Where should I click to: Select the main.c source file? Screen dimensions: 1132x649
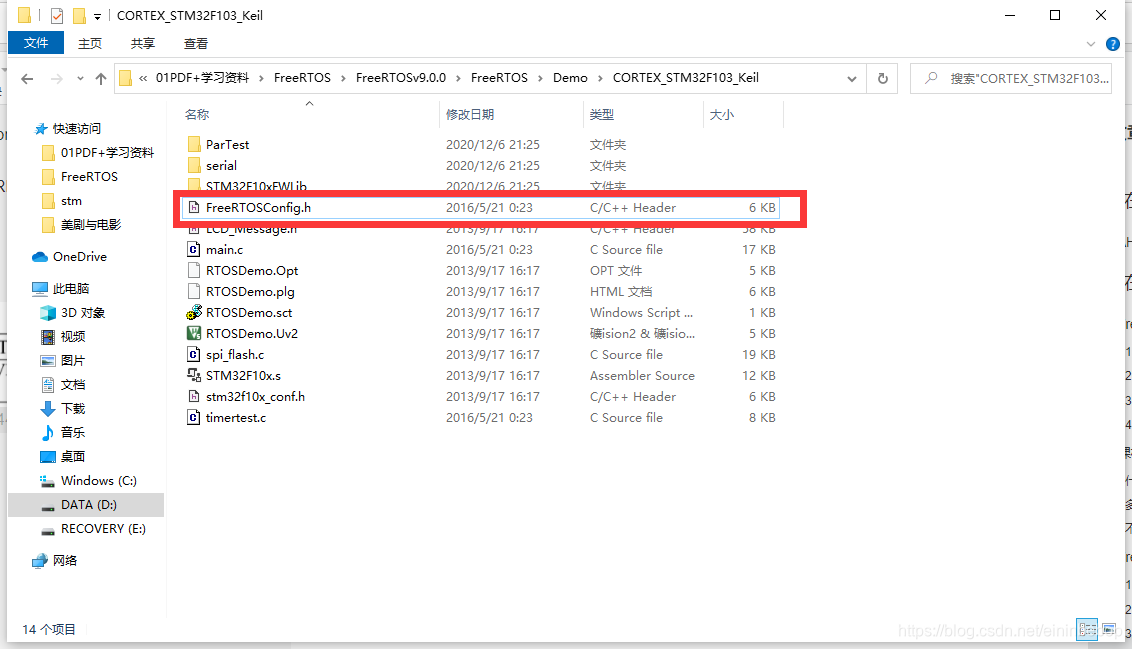click(225, 249)
